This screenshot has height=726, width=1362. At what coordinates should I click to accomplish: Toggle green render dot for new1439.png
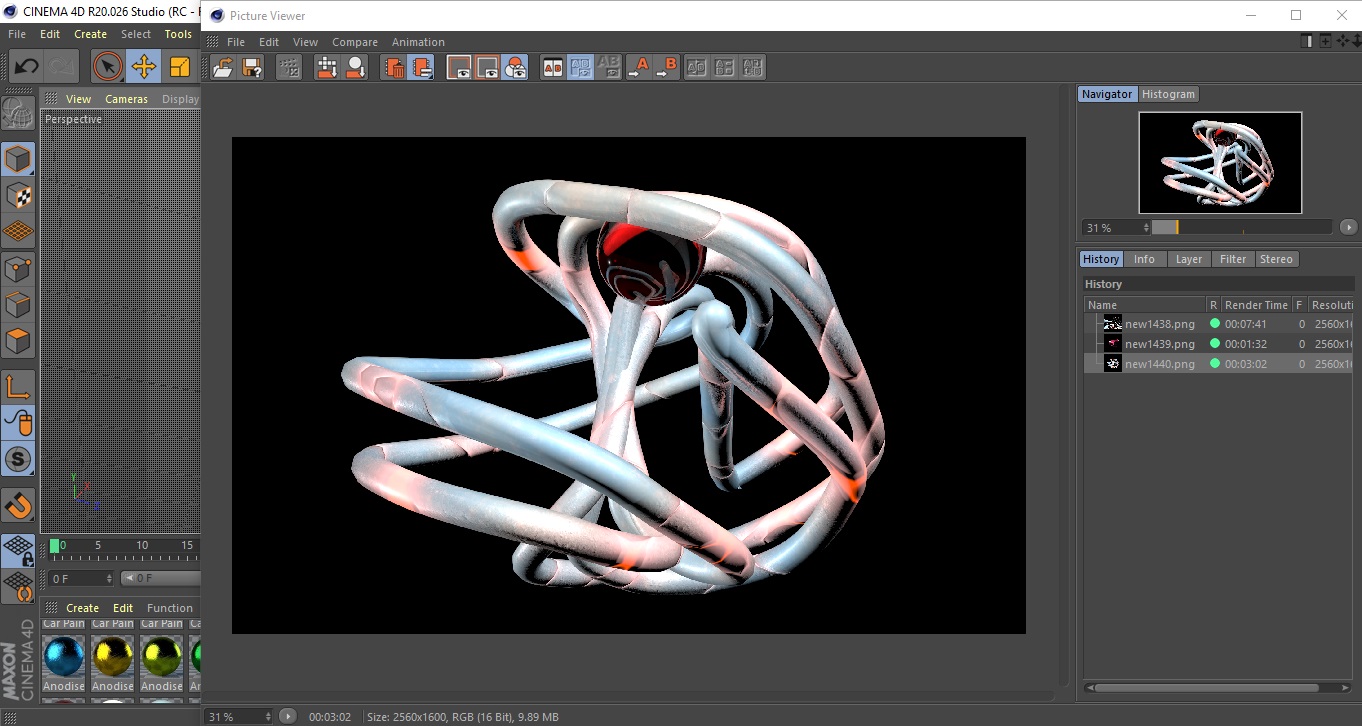1214,344
